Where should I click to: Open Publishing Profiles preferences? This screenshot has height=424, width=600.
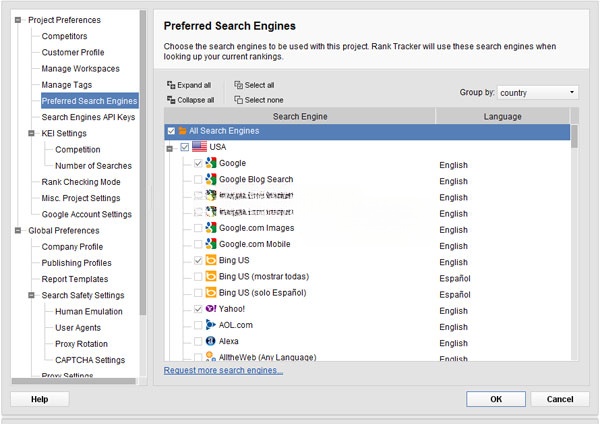pos(77,263)
